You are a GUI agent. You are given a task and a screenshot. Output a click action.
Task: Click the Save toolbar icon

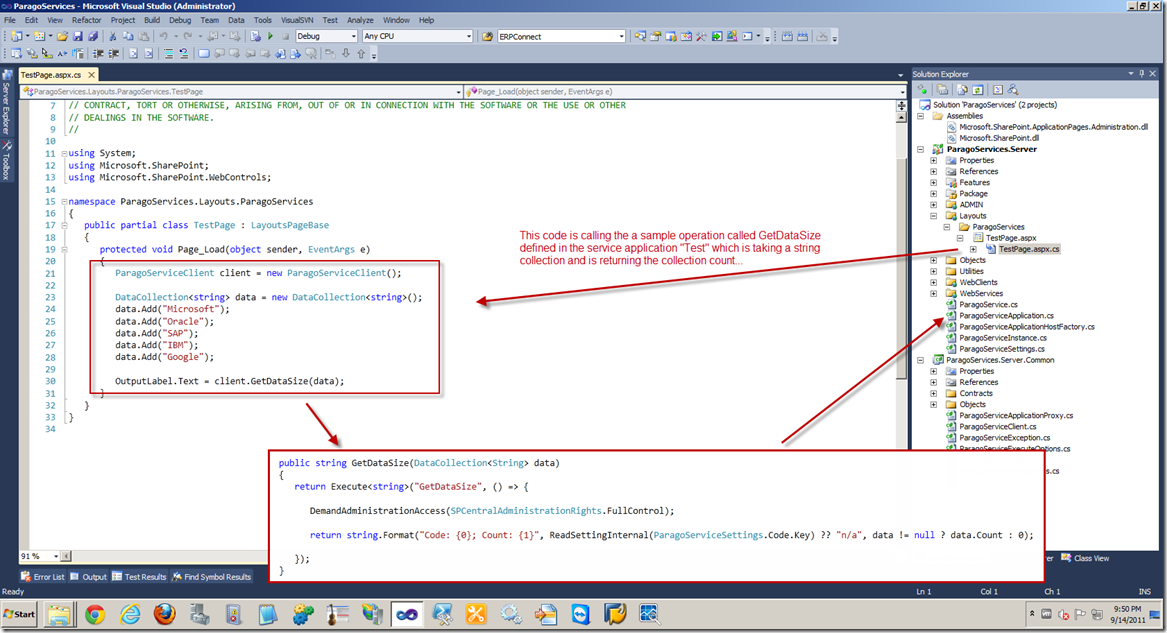[79, 36]
